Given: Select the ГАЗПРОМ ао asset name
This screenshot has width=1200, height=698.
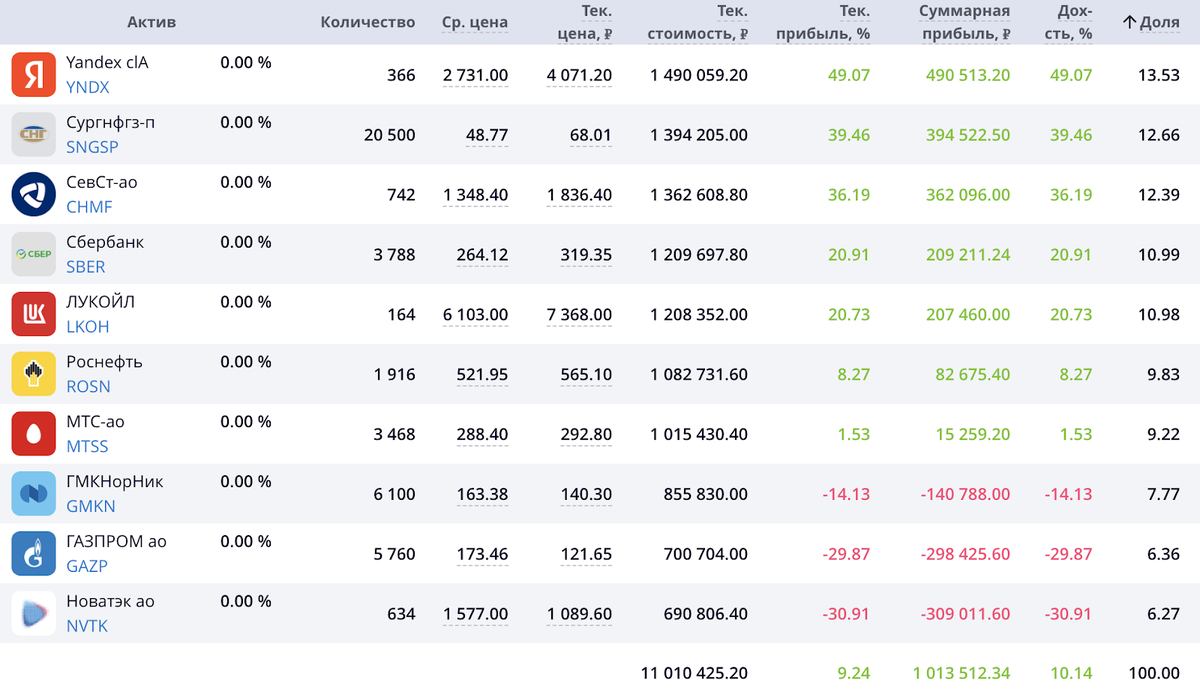Looking at the screenshot, I should pos(116,541).
